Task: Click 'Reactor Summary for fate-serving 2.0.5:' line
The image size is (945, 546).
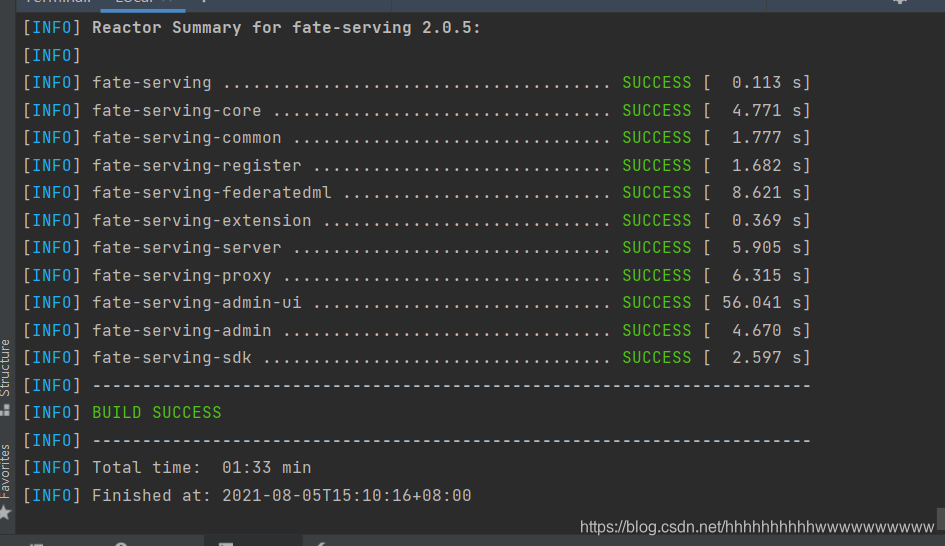Action: coord(286,28)
